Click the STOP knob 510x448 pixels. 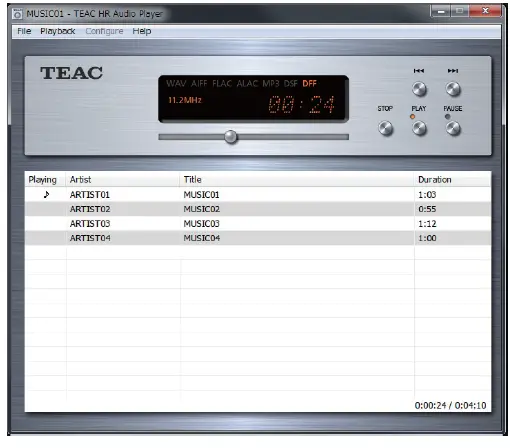386,128
